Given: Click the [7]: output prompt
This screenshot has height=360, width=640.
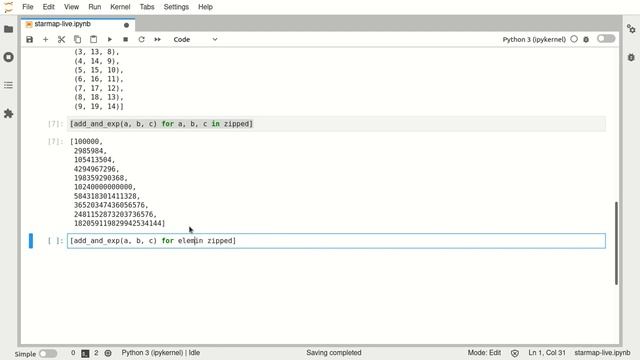Looking at the screenshot, I should 56,142.
